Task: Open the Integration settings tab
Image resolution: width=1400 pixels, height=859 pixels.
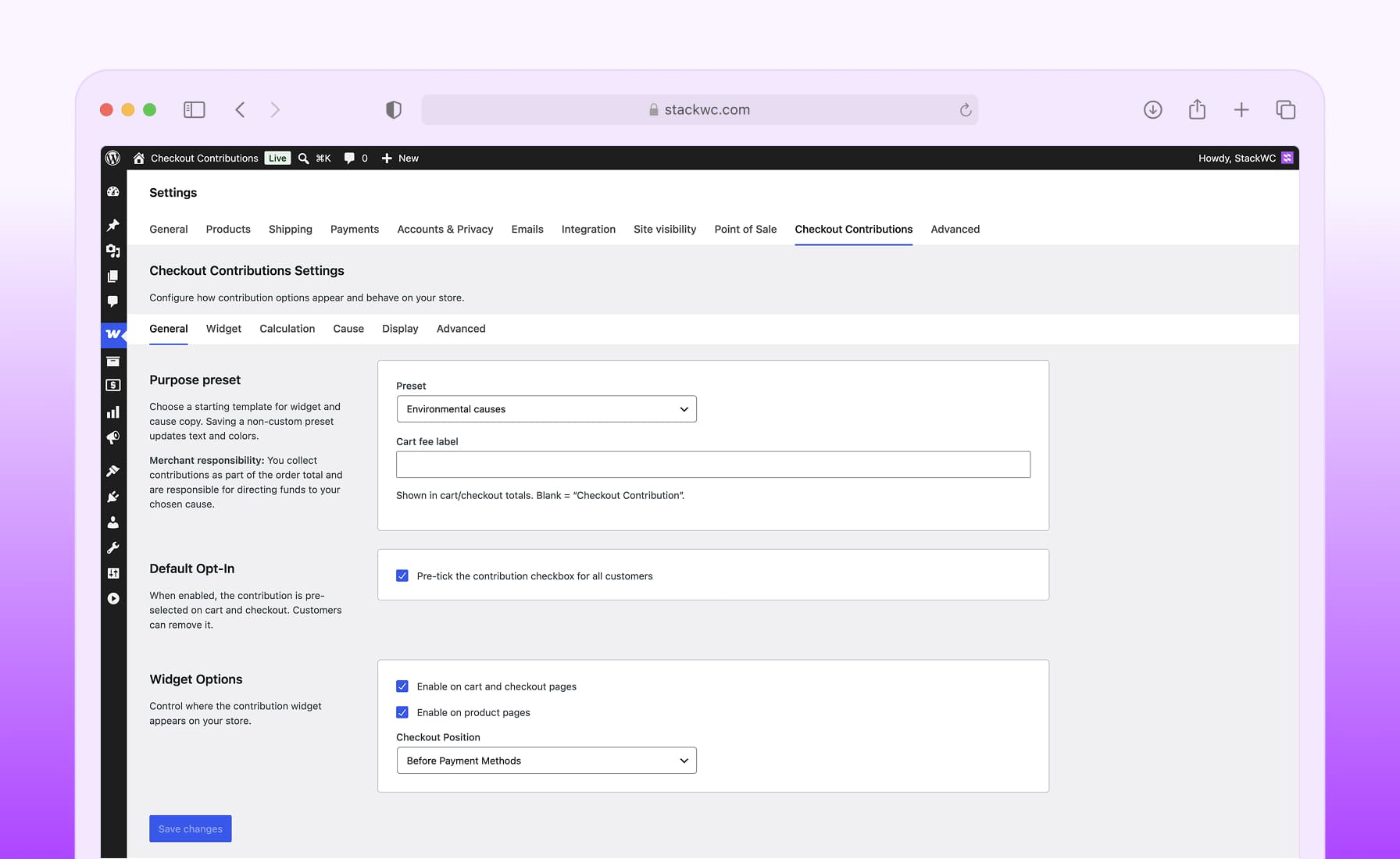Action: click(588, 229)
